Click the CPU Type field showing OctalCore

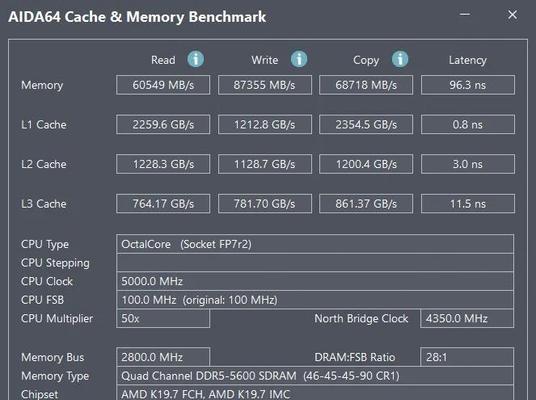tap(315, 244)
